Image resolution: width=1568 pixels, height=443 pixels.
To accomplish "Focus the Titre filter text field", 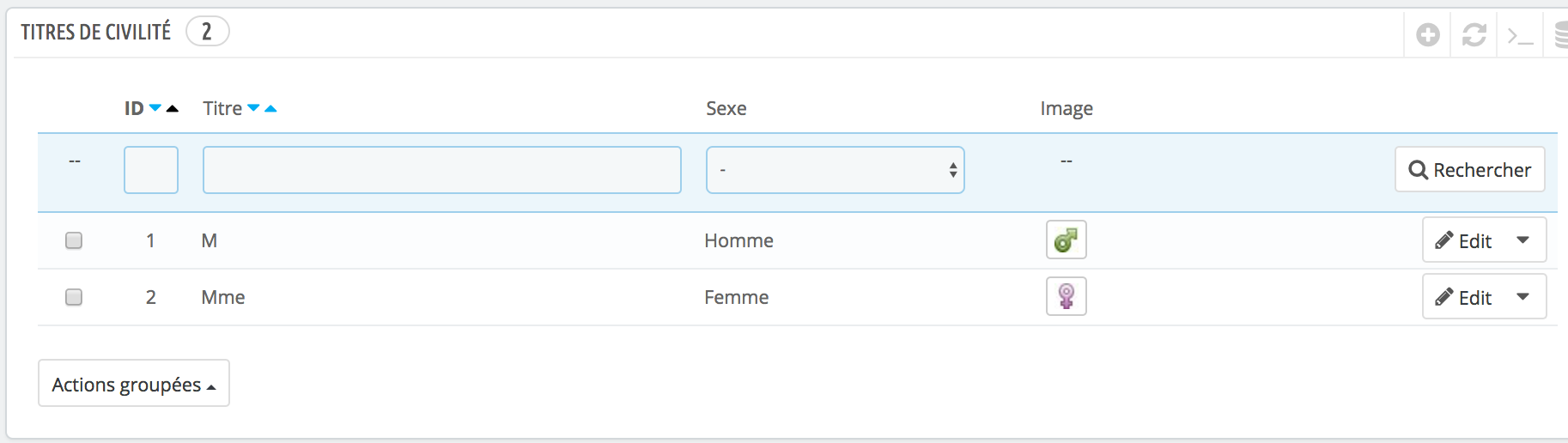I will [442, 170].
